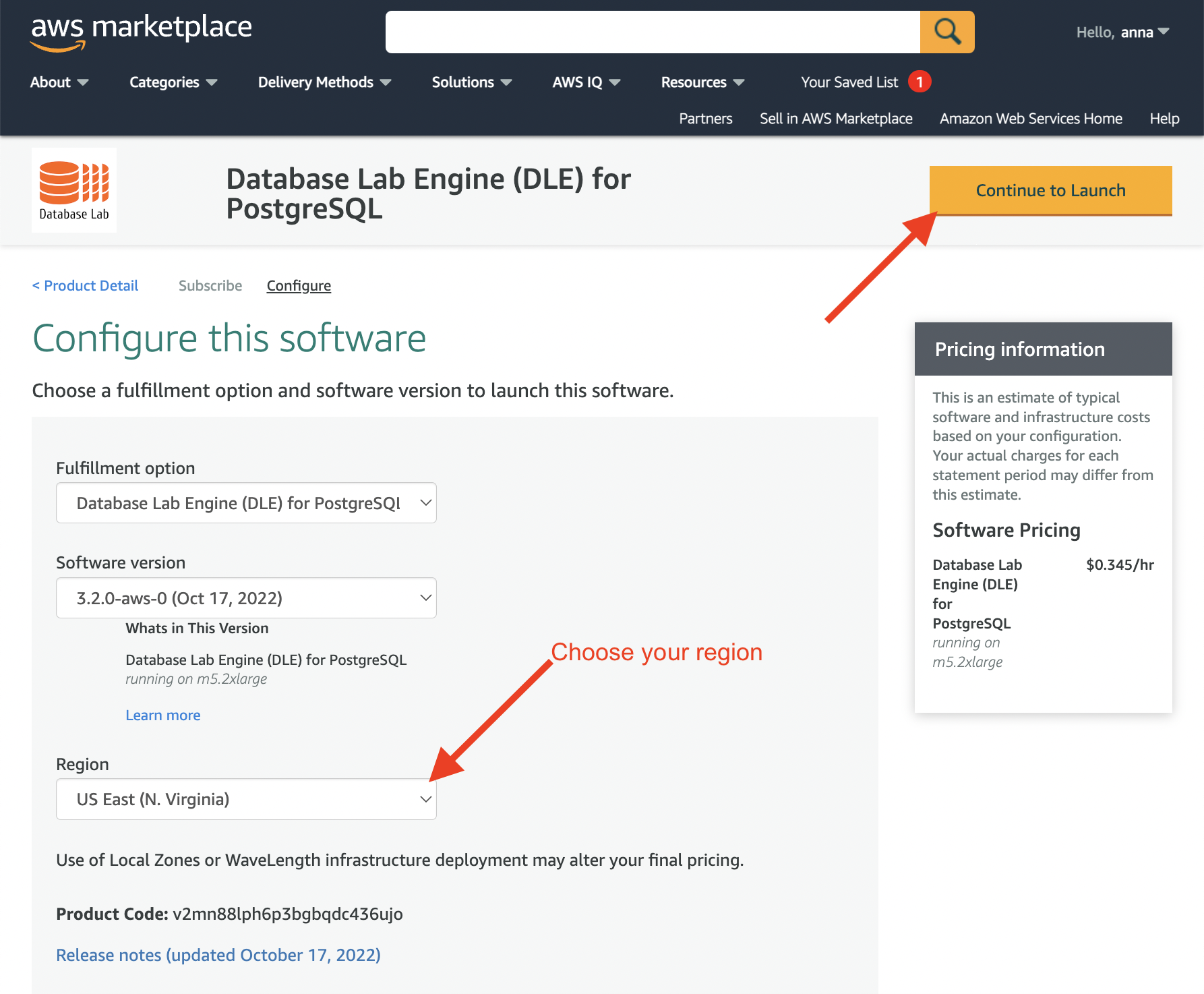Click the product code v2mn88lph6p3bgbqdc436ujo

pyautogui.click(x=288, y=914)
